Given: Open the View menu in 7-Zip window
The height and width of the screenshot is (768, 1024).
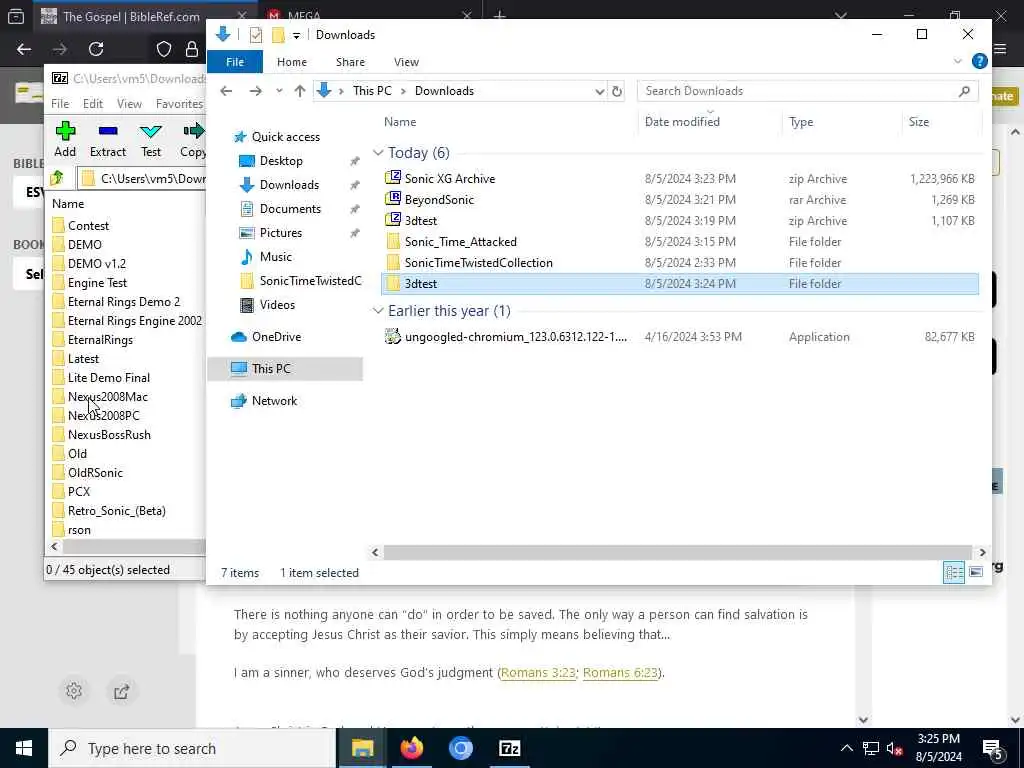Looking at the screenshot, I should [129, 104].
